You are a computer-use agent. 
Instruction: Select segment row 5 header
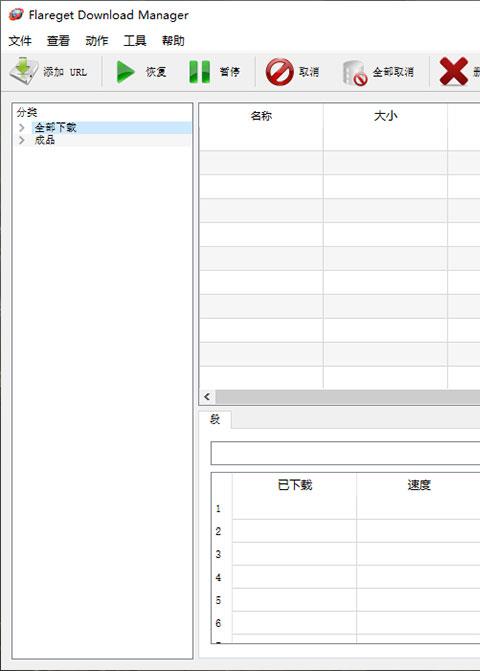pos(219,600)
